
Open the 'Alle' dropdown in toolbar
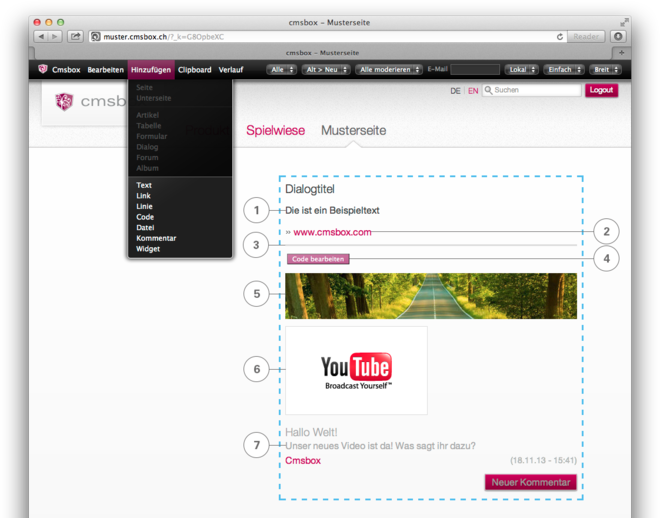pyautogui.click(x=281, y=70)
